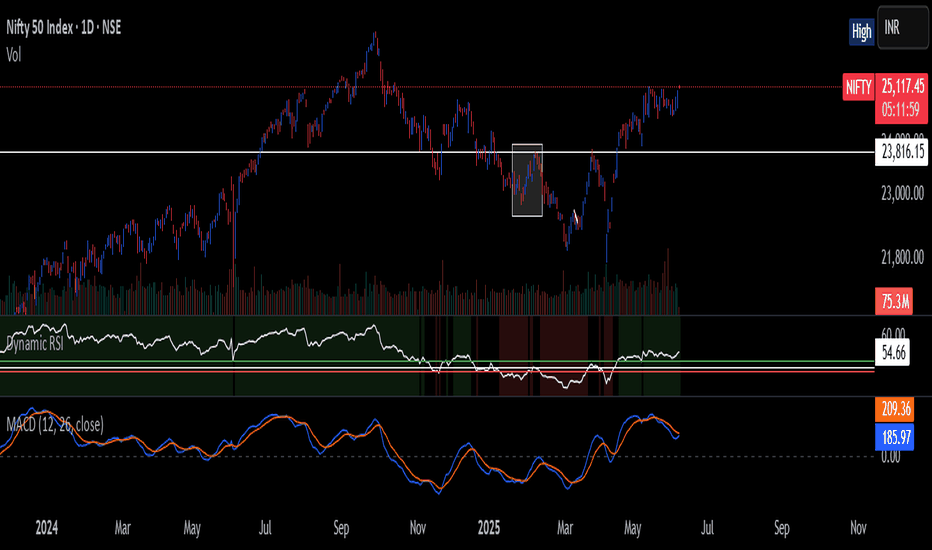Click the 54.66 RSI value label
This screenshot has width=932, height=550.
[893, 353]
